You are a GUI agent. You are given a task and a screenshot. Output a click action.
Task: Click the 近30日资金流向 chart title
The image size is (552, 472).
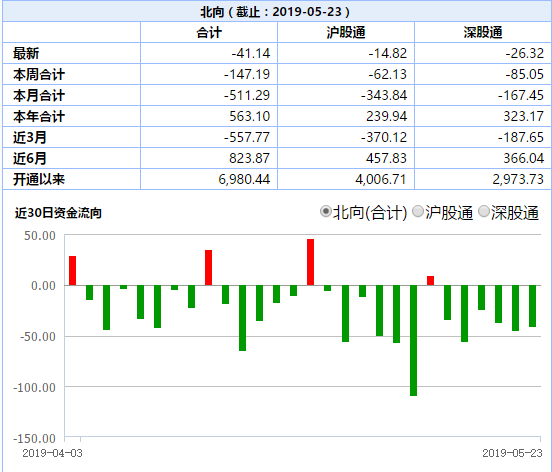tap(58, 213)
